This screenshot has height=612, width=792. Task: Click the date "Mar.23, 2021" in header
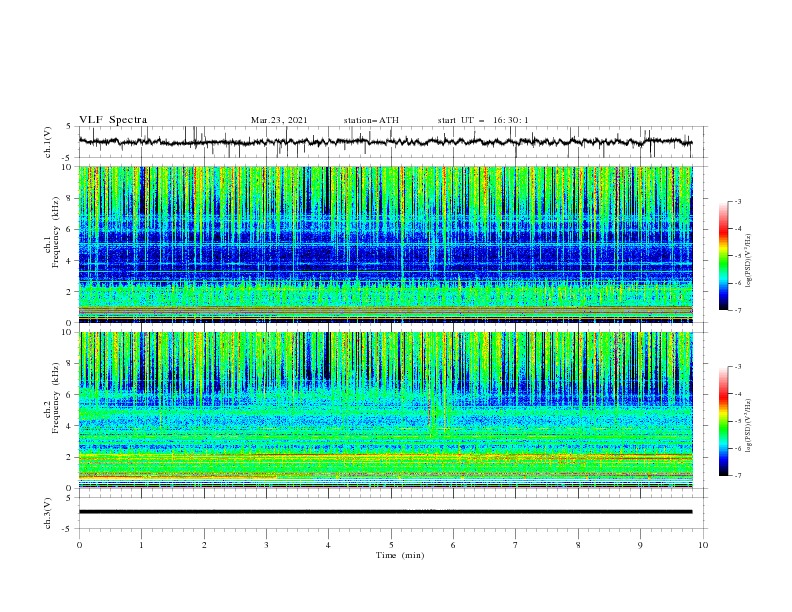click(279, 120)
